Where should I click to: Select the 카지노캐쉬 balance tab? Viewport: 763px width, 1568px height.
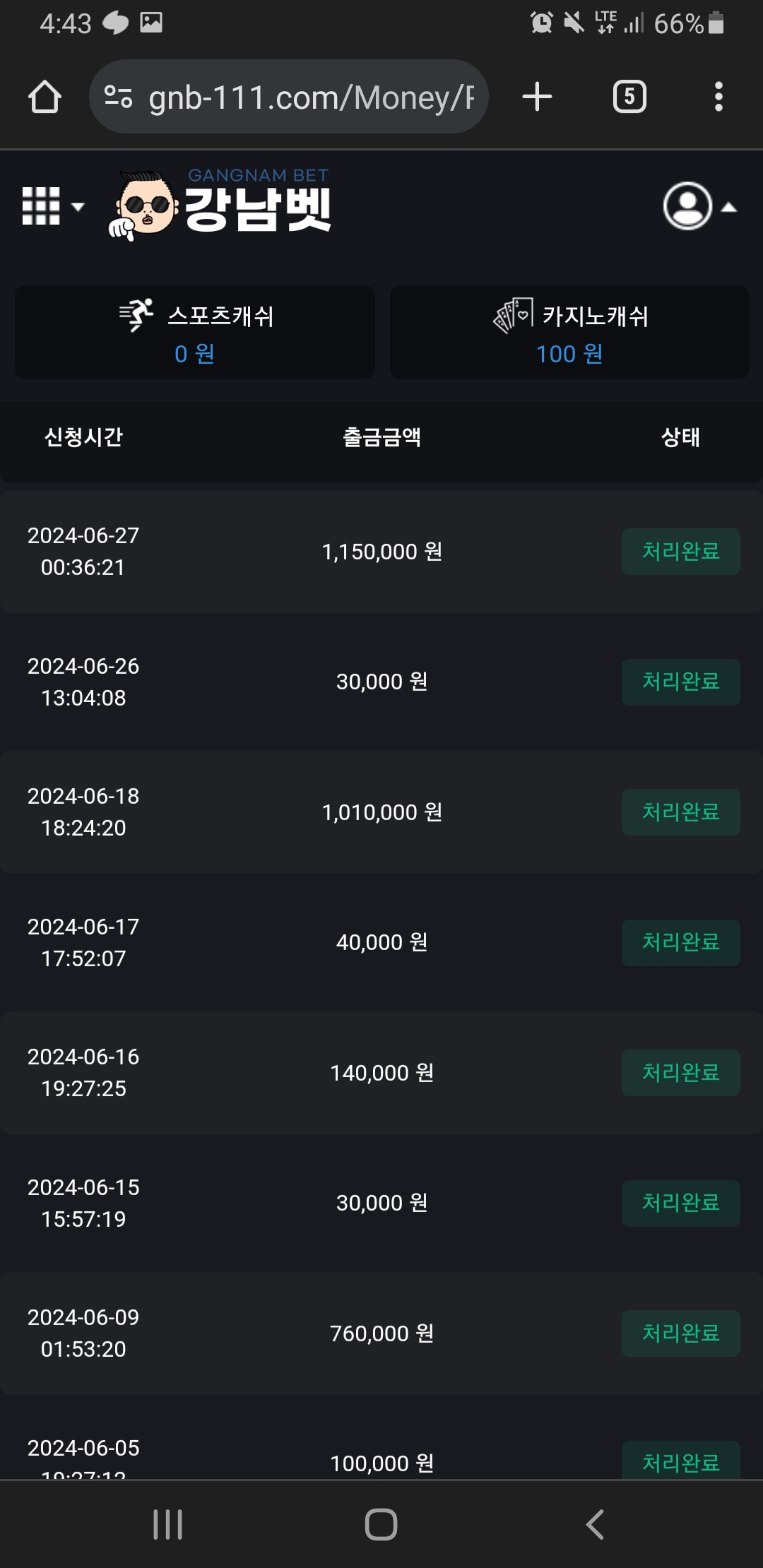click(x=569, y=332)
